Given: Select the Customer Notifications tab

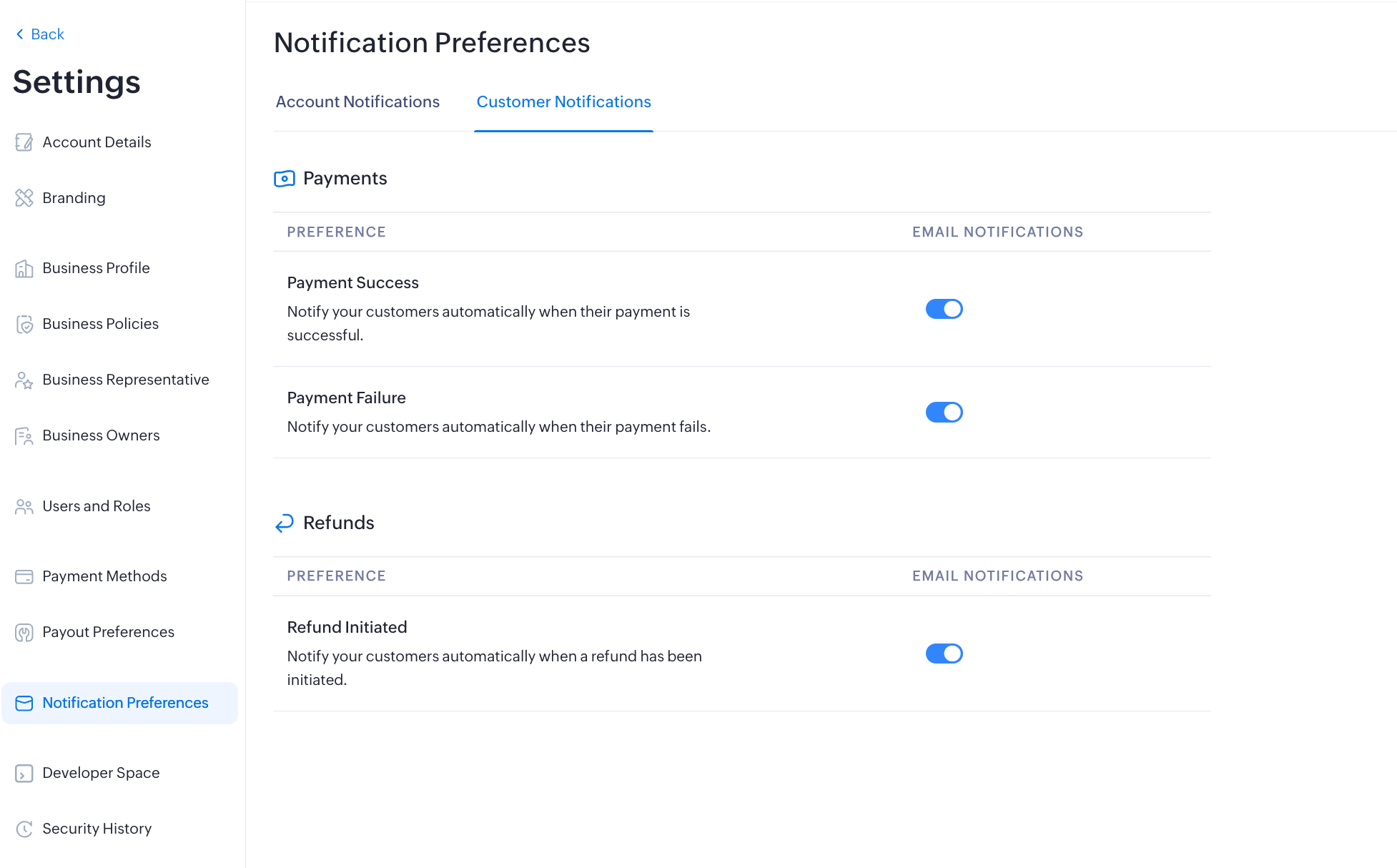Looking at the screenshot, I should 563,102.
